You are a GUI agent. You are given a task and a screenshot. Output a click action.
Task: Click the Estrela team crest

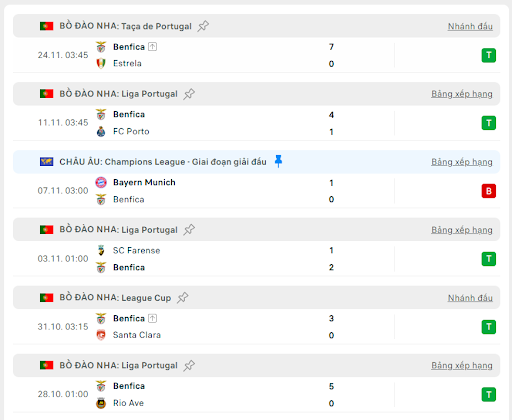(x=101, y=63)
